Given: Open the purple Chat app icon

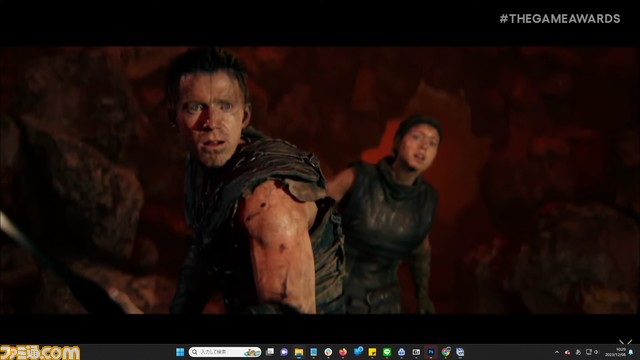Looking at the screenshot, I should click(284, 352).
